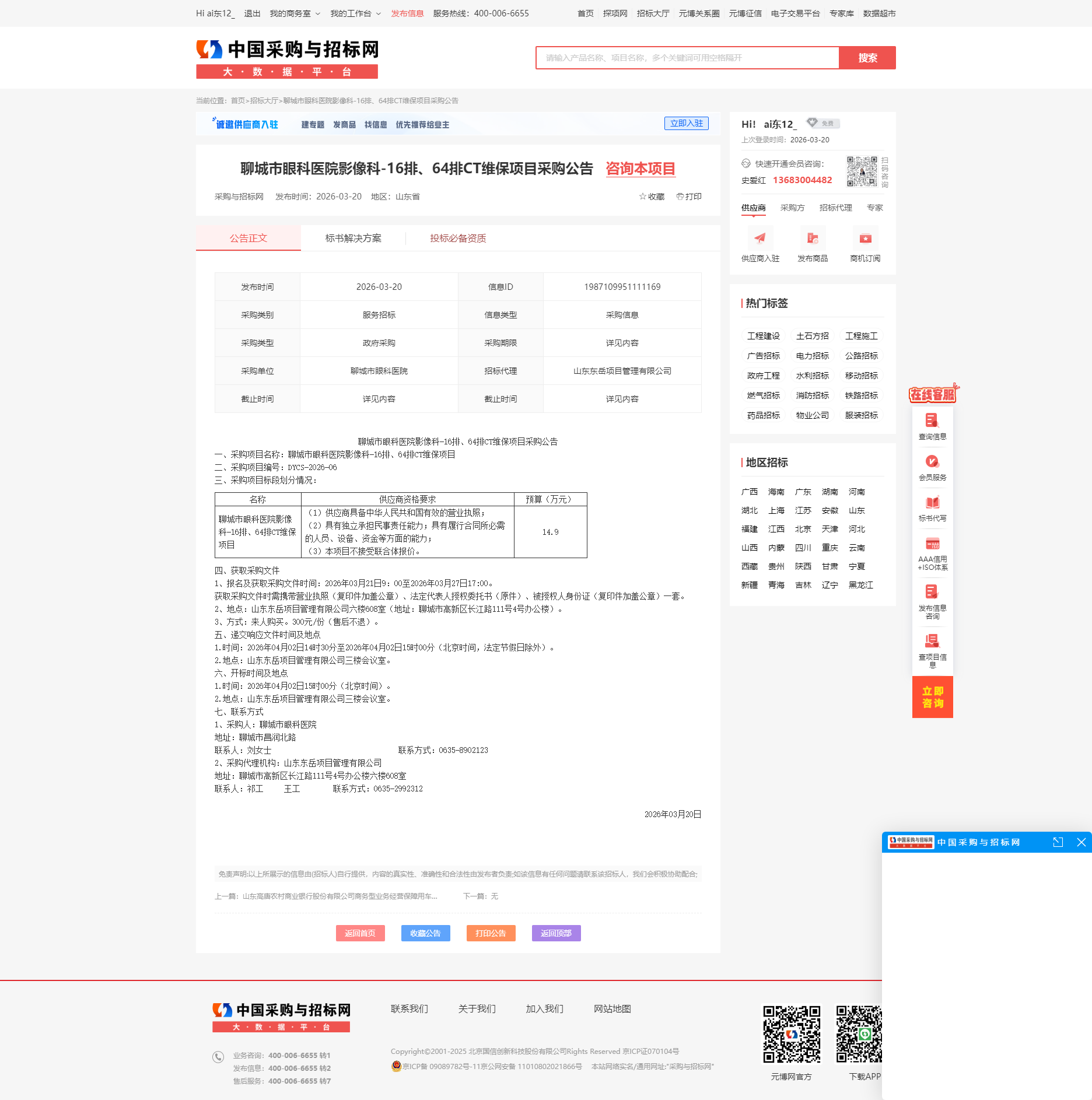
Task: Select the 商机订阅 icon
Action: click(865, 238)
